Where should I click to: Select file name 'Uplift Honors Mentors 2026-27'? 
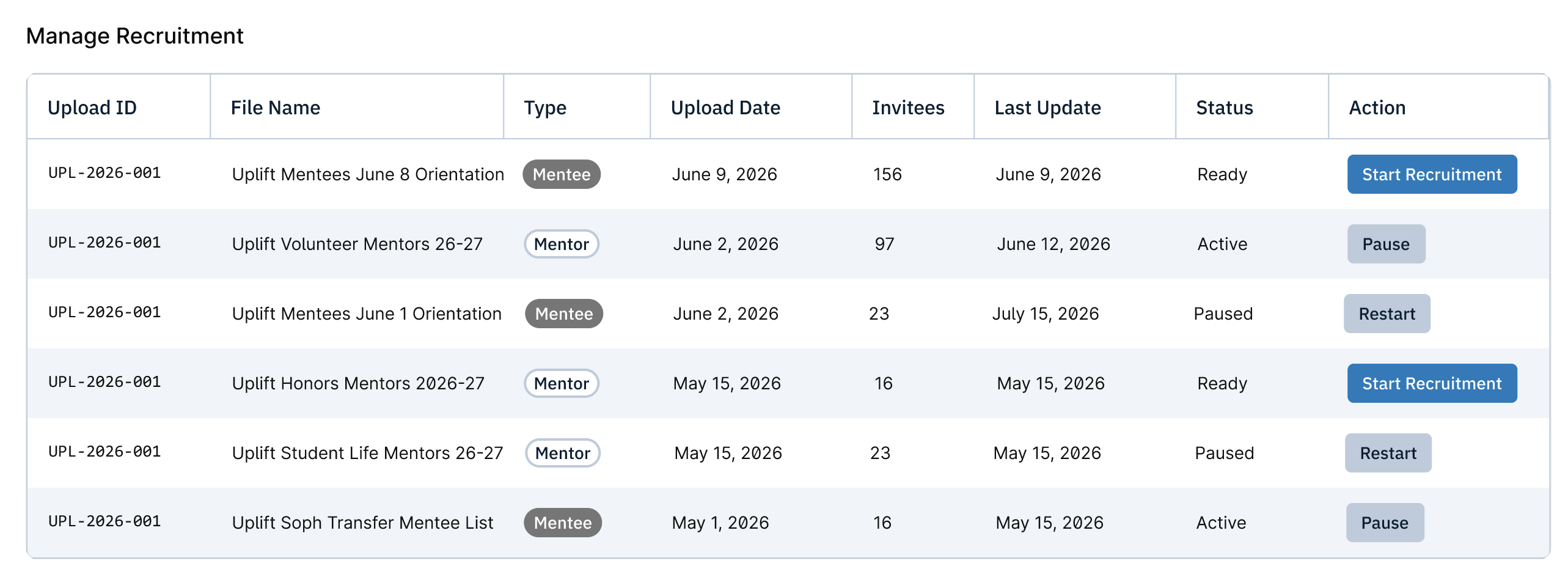pyautogui.click(x=358, y=383)
